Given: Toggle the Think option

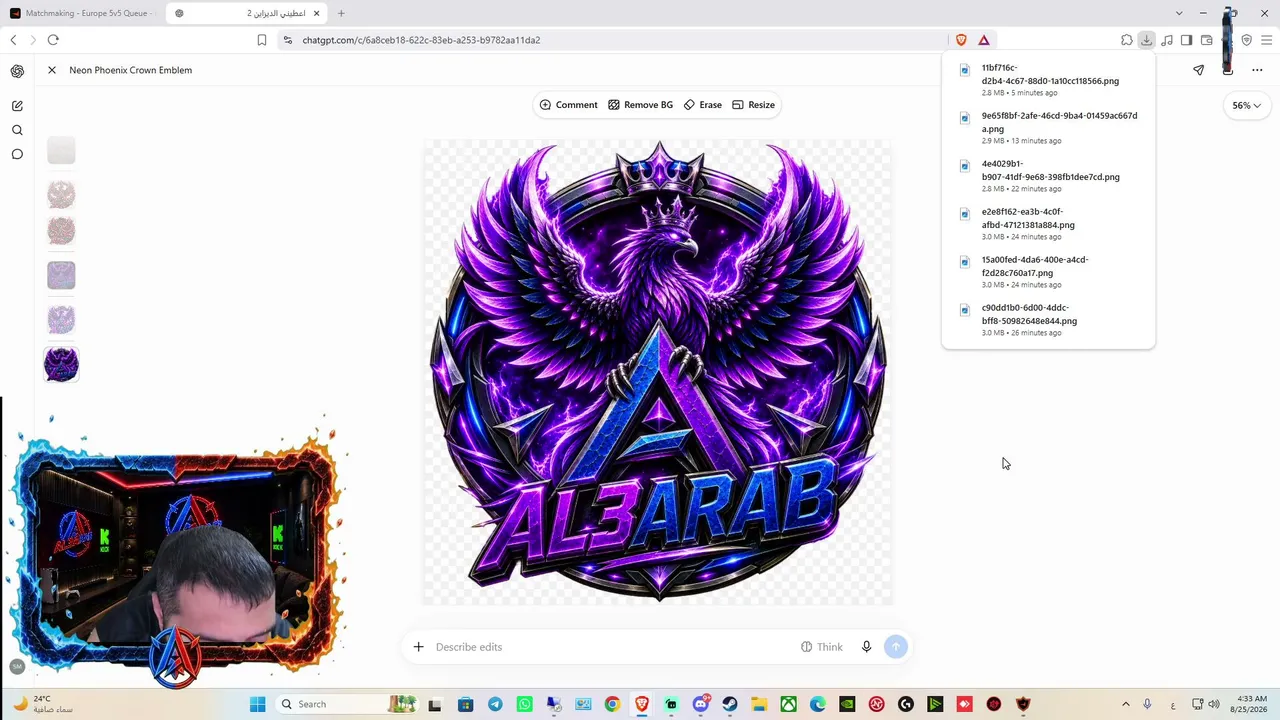Looking at the screenshot, I should point(822,647).
